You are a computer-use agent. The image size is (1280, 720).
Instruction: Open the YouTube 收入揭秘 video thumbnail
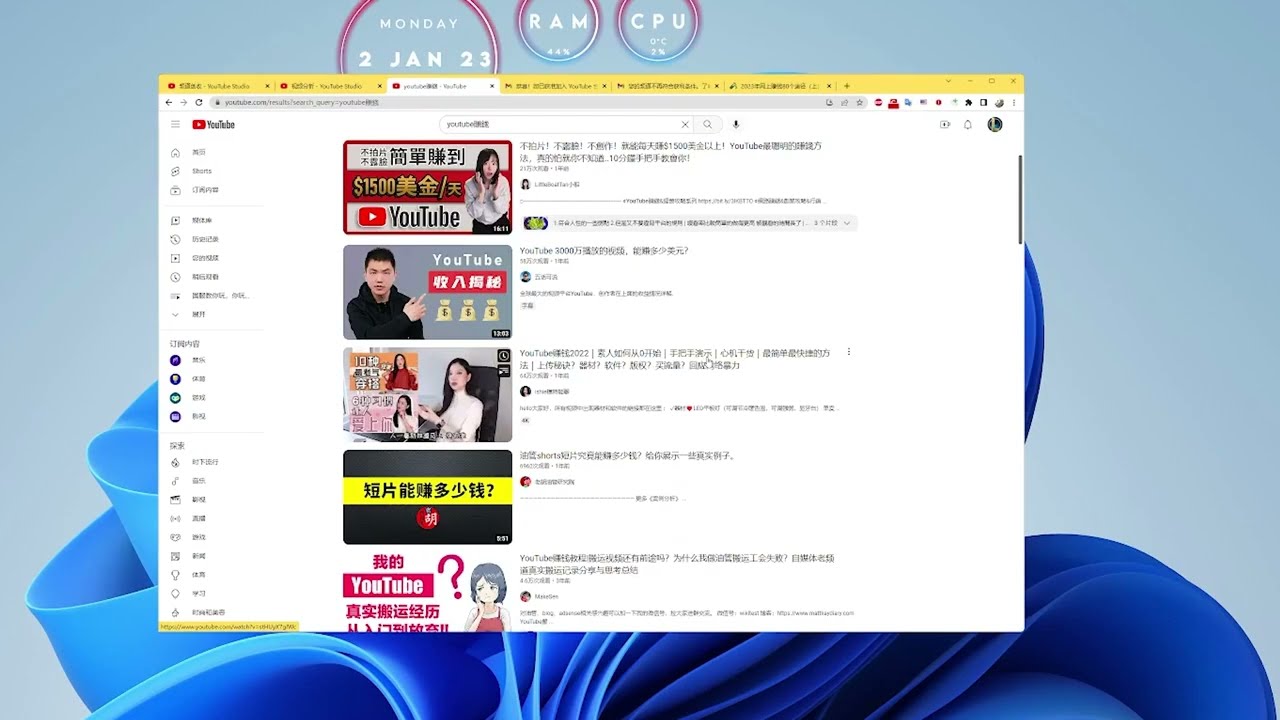pos(427,292)
